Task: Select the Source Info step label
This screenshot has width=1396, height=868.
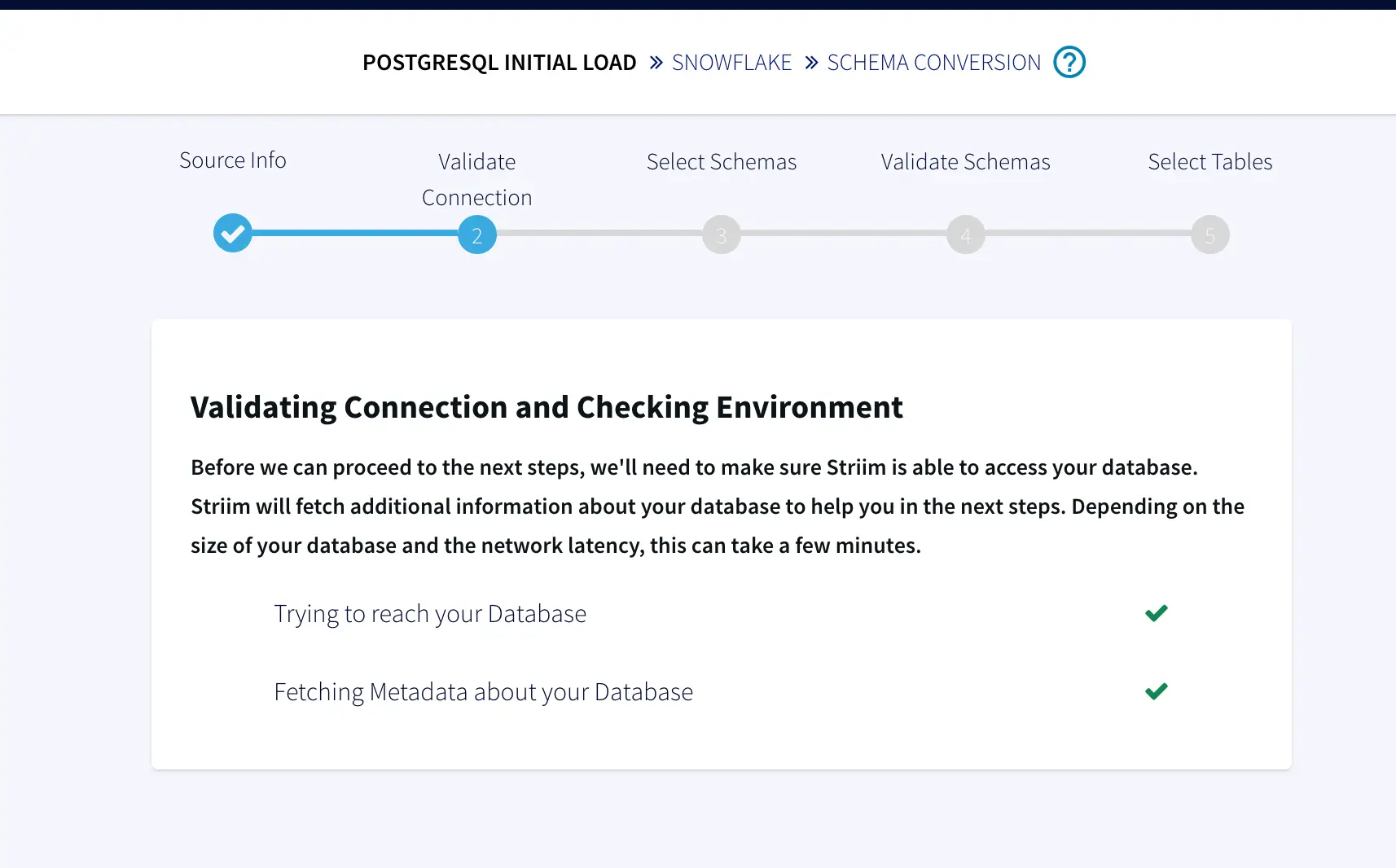Action: pyautogui.click(x=233, y=160)
